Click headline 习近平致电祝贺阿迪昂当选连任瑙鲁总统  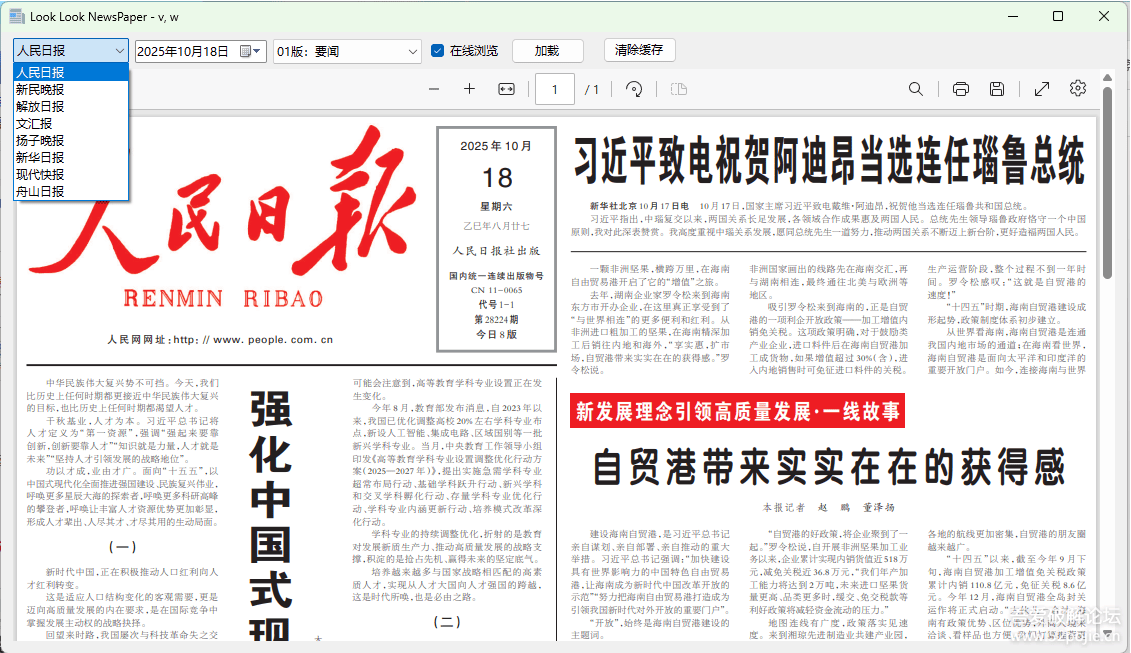click(x=829, y=159)
